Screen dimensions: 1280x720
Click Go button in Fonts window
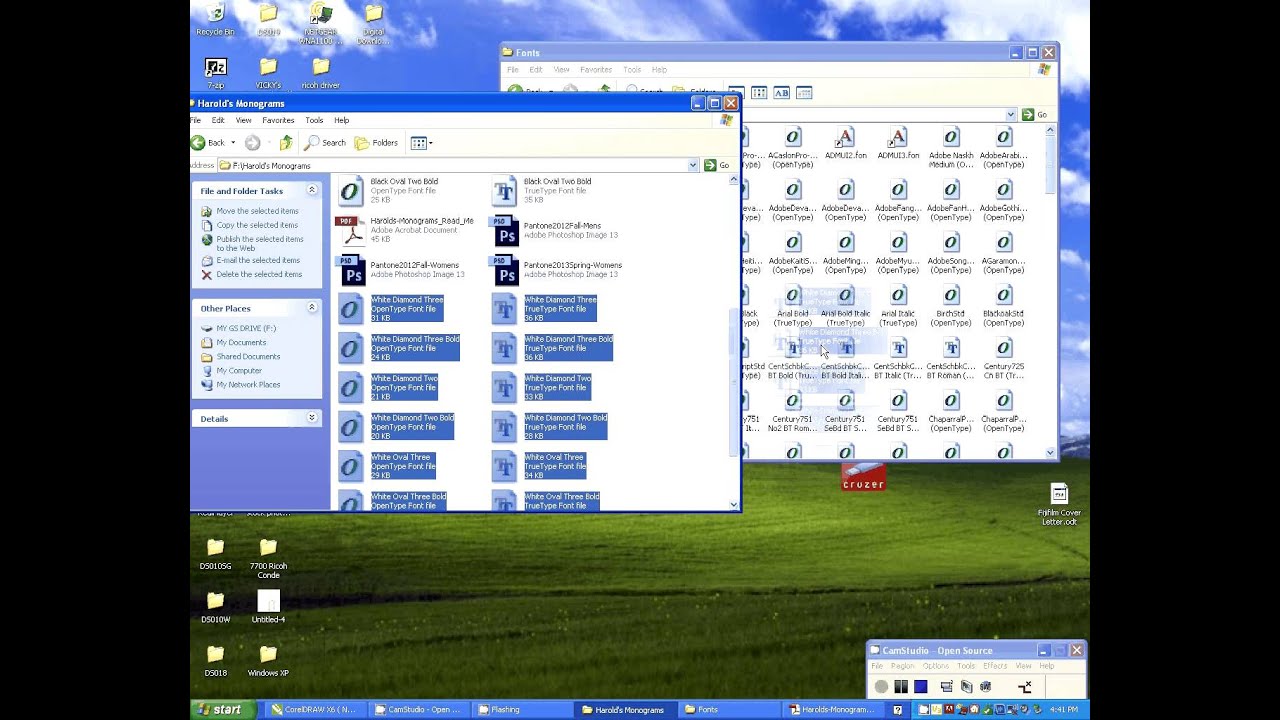coord(1035,115)
